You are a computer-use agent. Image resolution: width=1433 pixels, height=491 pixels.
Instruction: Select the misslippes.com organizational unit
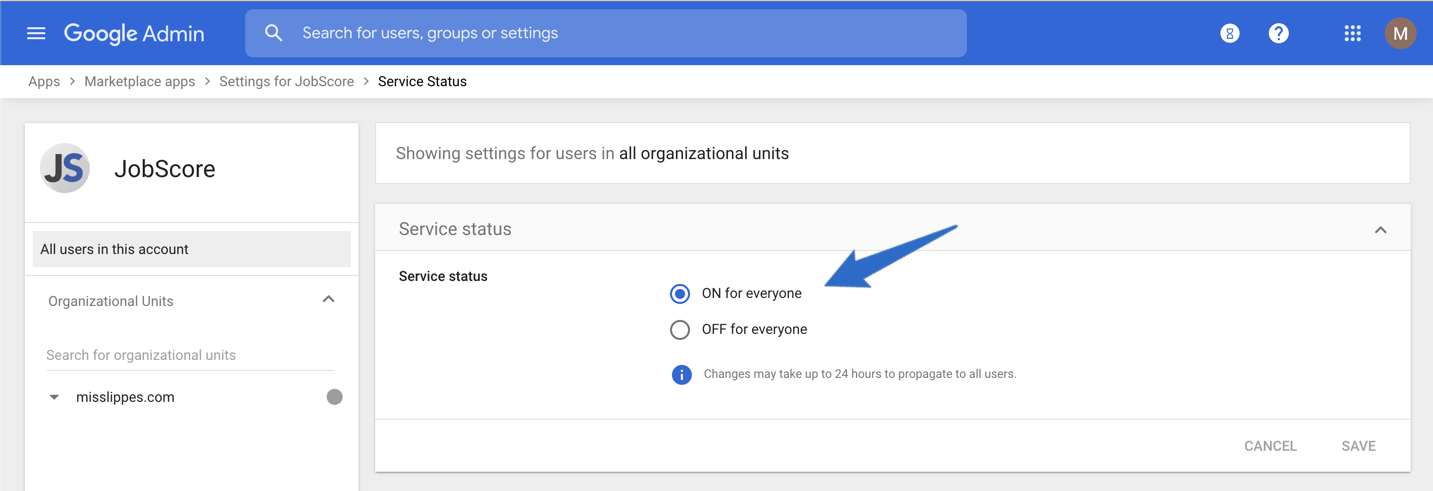125,397
